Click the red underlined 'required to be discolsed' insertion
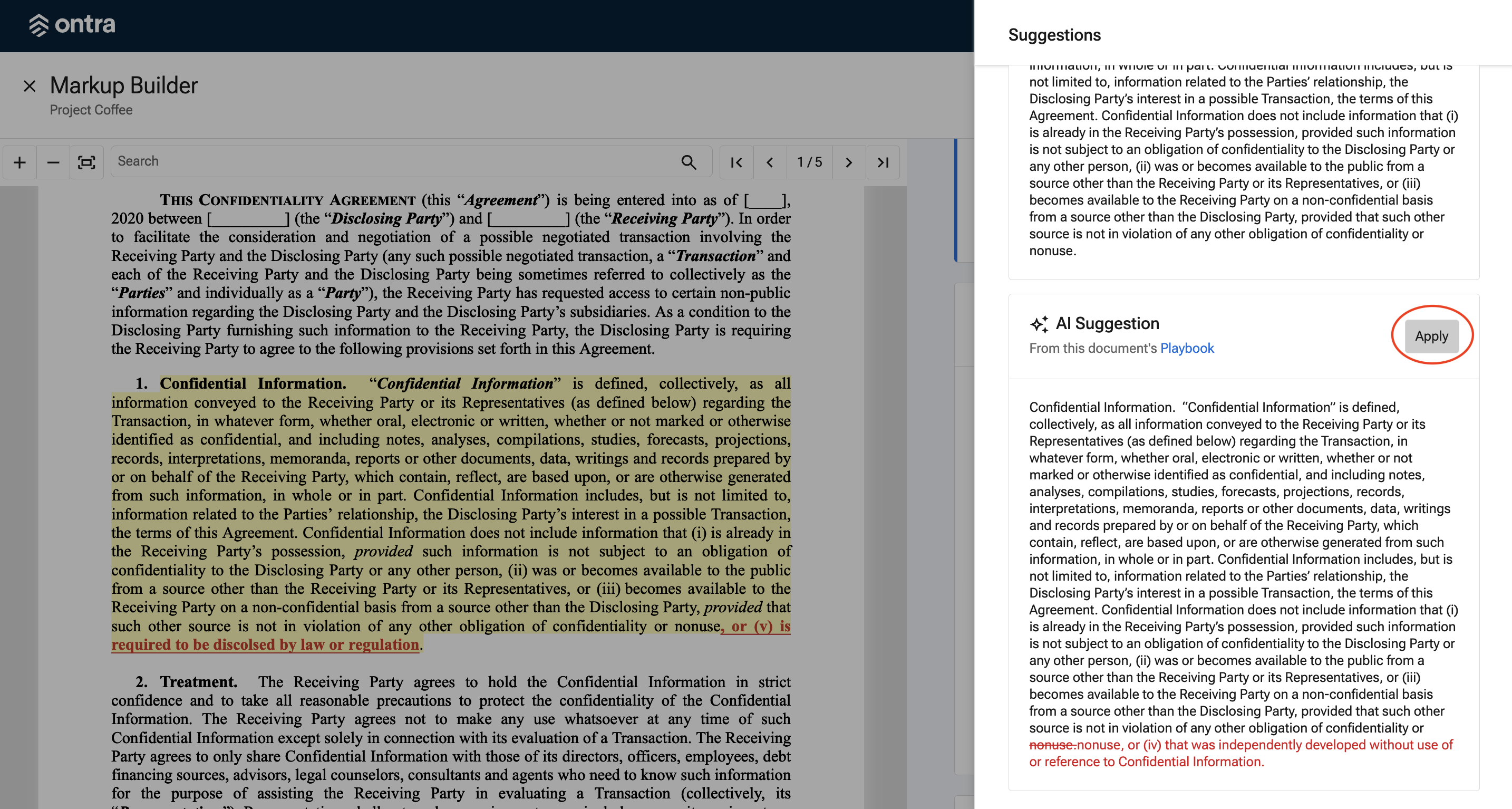The height and width of the screenshot is (809, 1512). pyautogui.click(x=265, y=644)
